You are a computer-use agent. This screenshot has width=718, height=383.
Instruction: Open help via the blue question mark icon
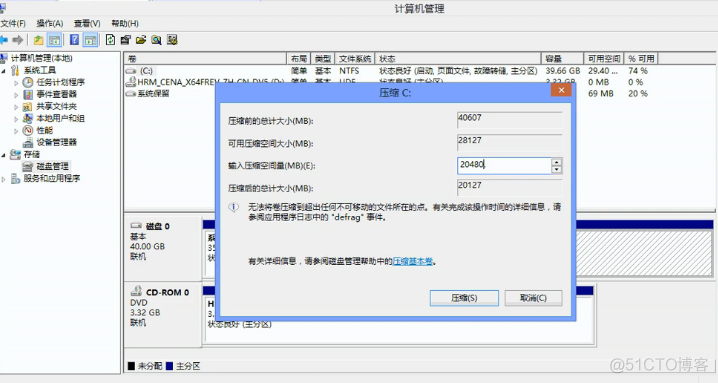(74, 40)
